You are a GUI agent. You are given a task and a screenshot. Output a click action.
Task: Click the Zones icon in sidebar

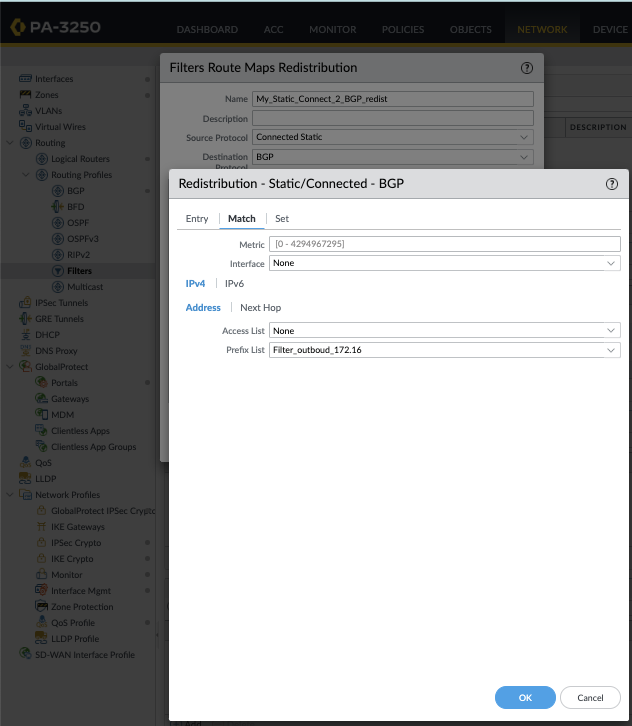click(x=26, y=95)
